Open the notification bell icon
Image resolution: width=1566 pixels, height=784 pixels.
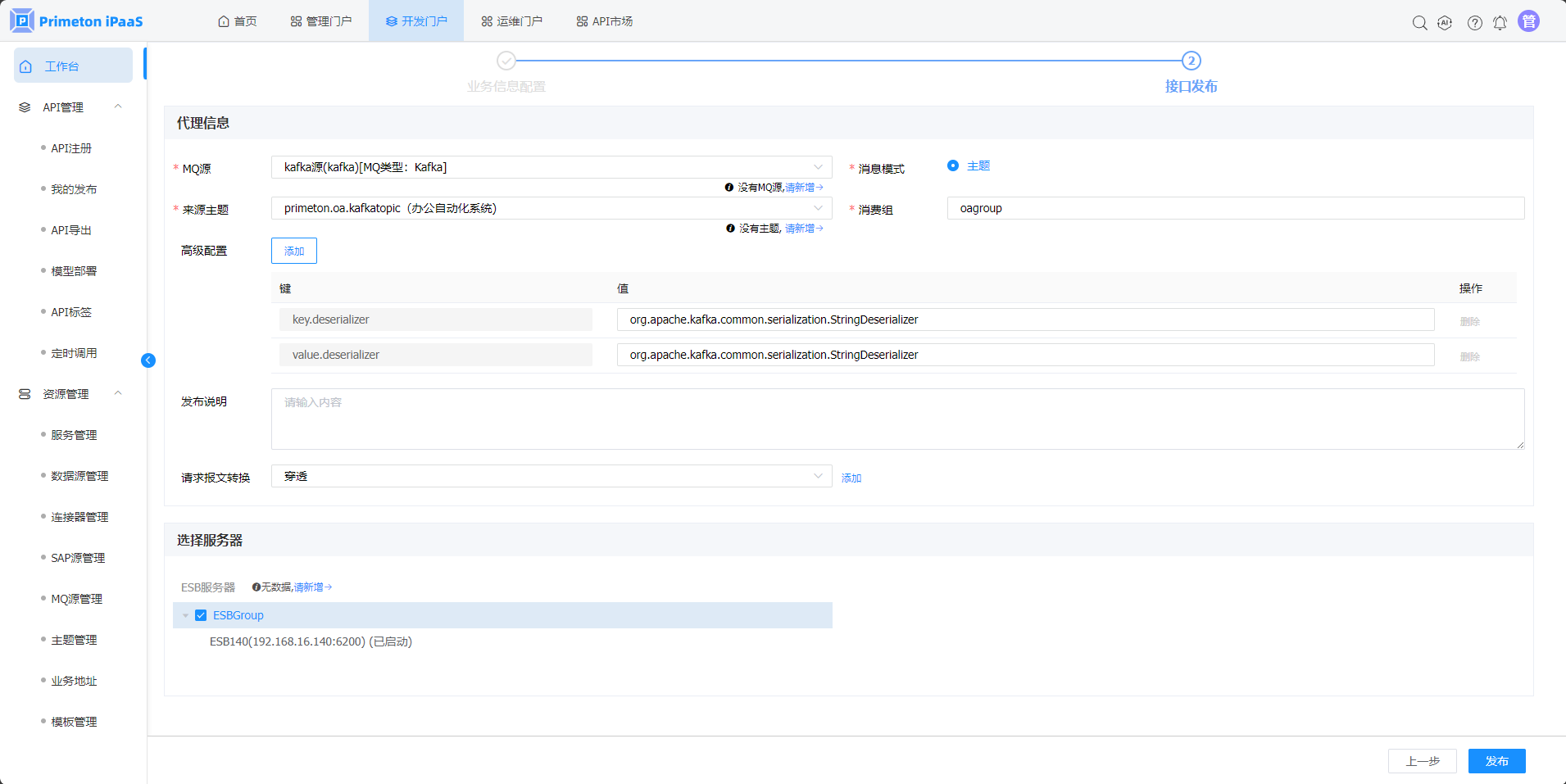[x=1500, y=23]
